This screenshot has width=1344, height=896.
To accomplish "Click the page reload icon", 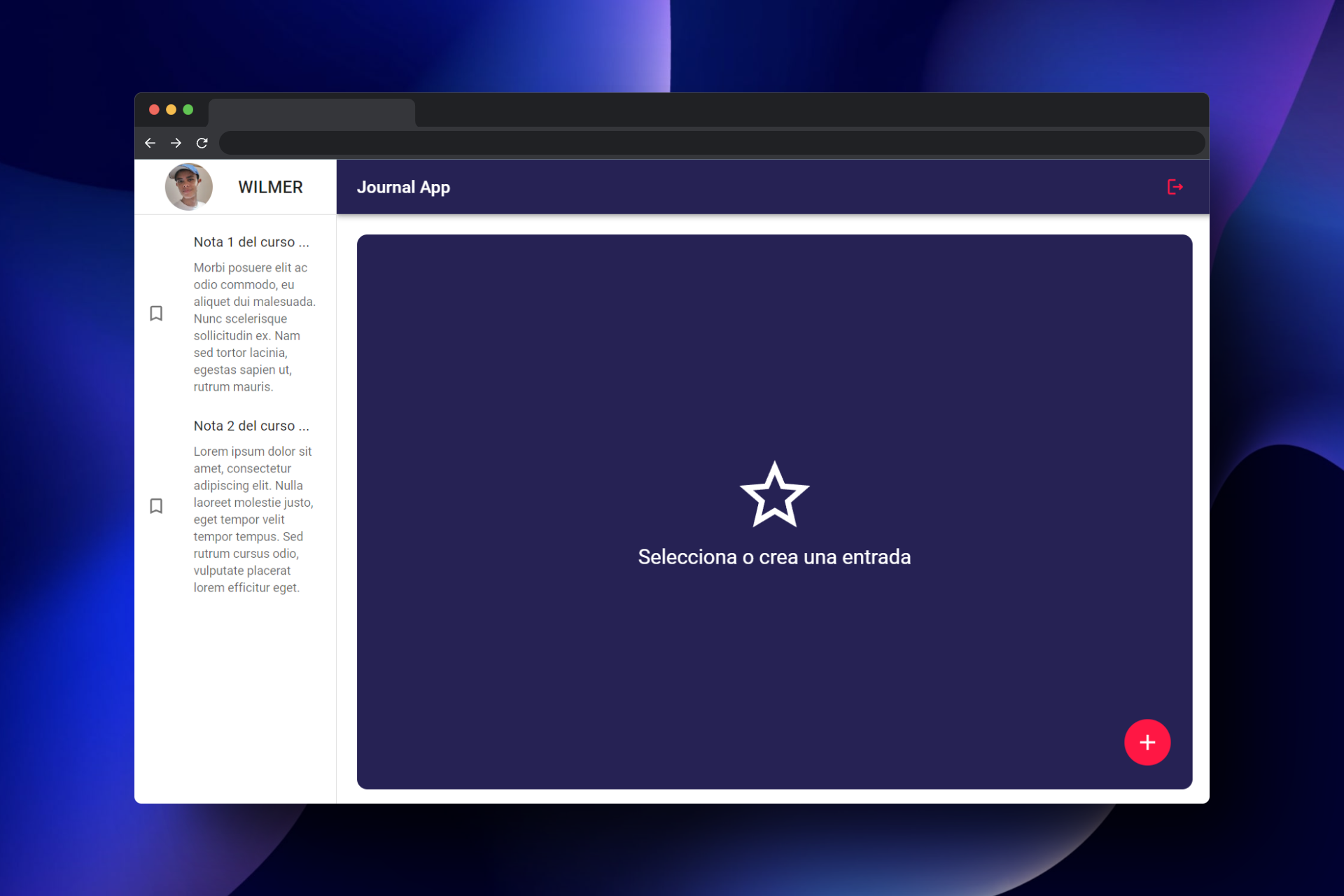I will 202,143.
